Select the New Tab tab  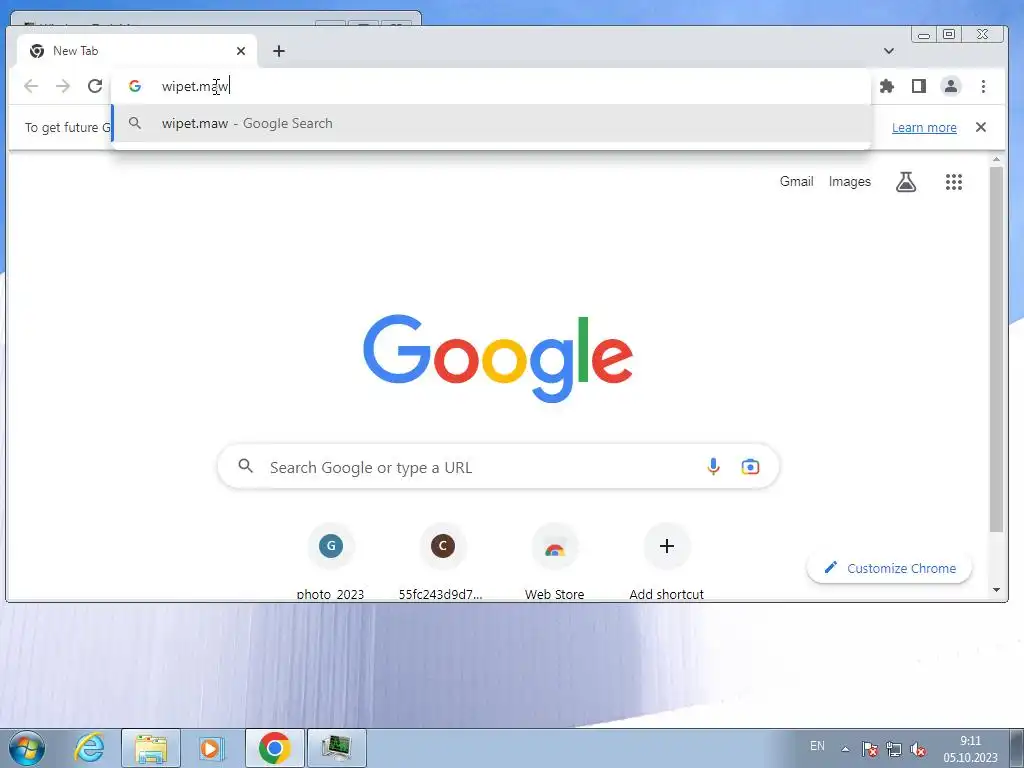point(136,51)
